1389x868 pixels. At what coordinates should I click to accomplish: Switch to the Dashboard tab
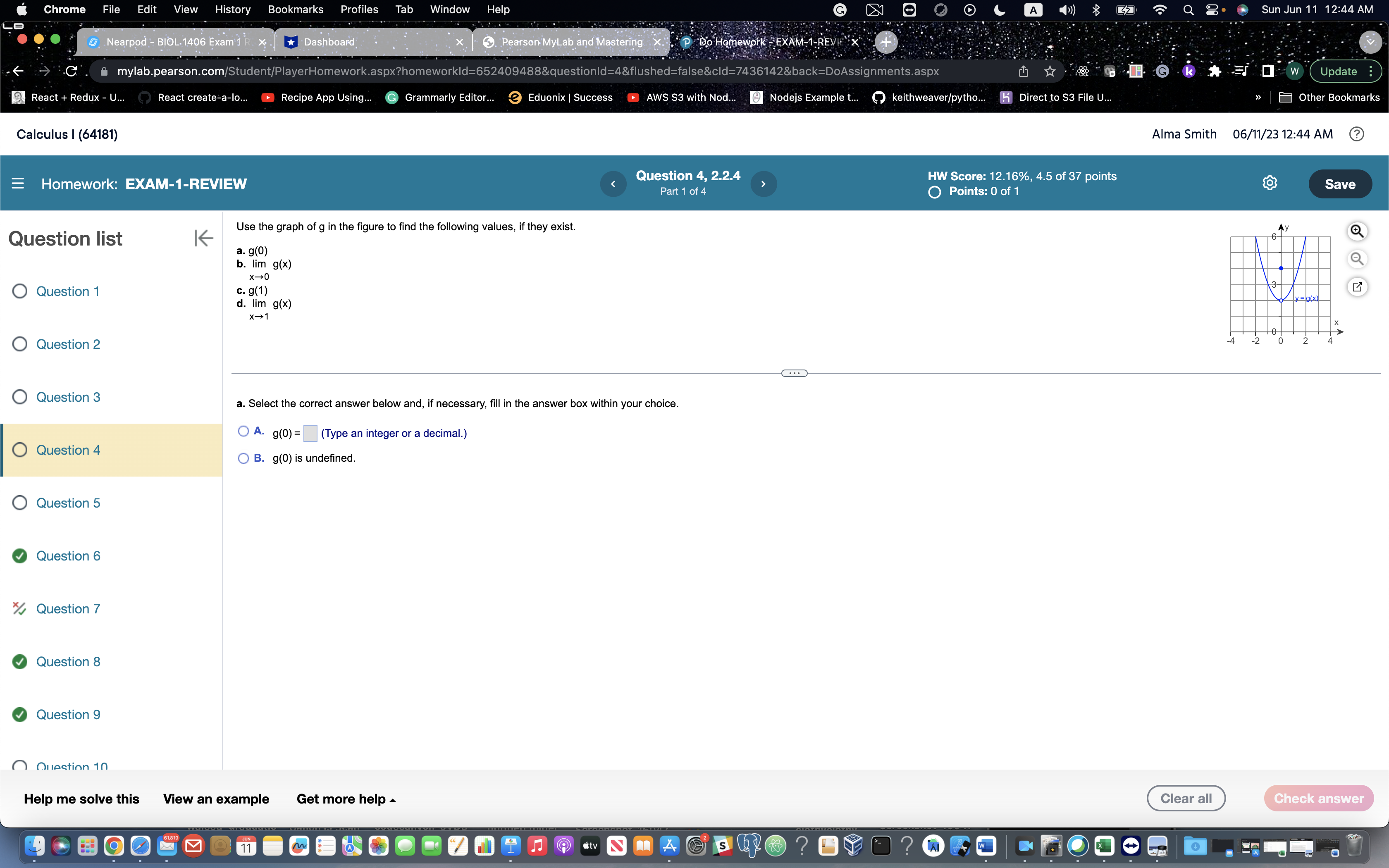pyautogui.click(x=329, y=41)
